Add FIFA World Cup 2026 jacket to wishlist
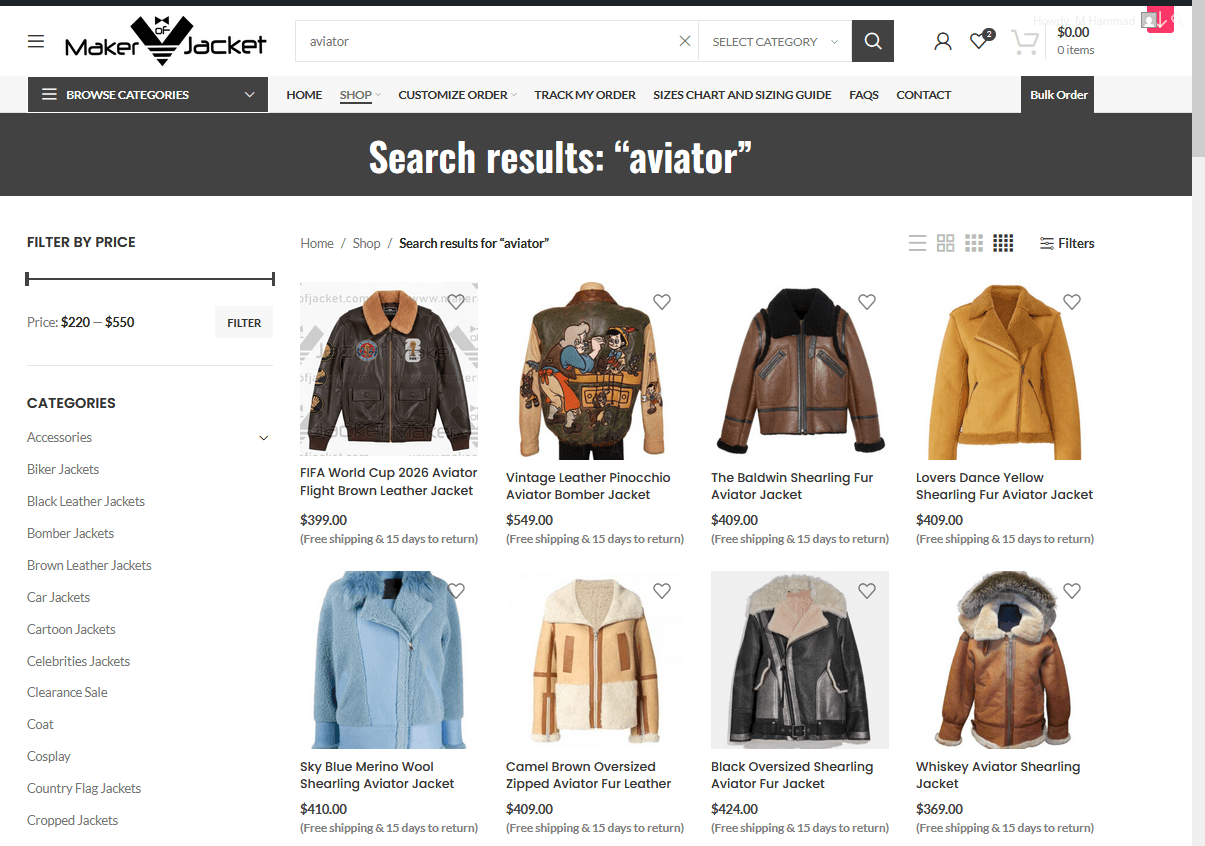 [456, 301]
